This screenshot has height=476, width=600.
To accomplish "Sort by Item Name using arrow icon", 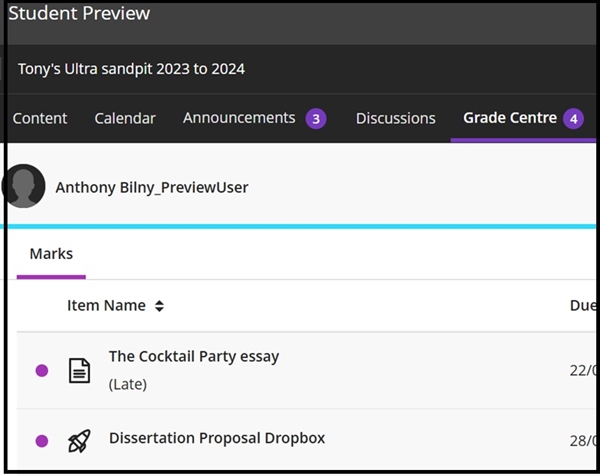I will pyautogui.click(x=159, y=306).
